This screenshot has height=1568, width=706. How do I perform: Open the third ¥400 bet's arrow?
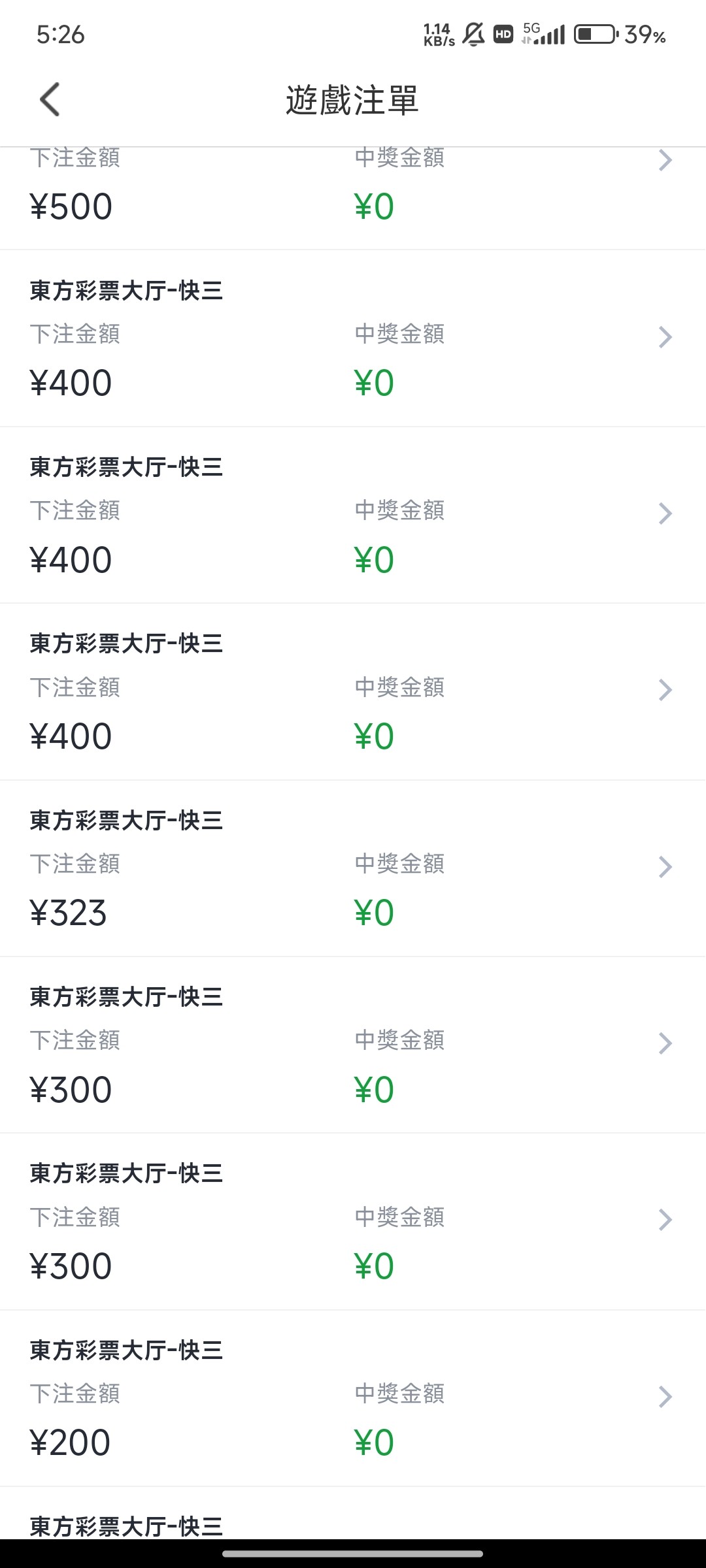point(665,690)
